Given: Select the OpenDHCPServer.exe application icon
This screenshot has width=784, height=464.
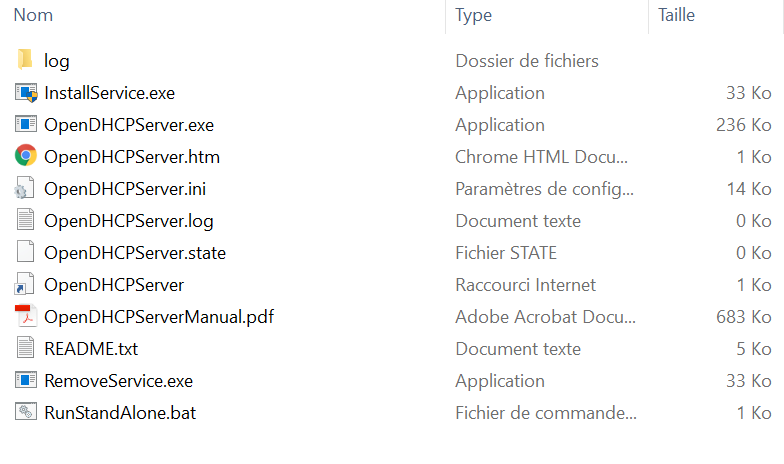Looking at the screenshot, I should (x=26, y=124).
